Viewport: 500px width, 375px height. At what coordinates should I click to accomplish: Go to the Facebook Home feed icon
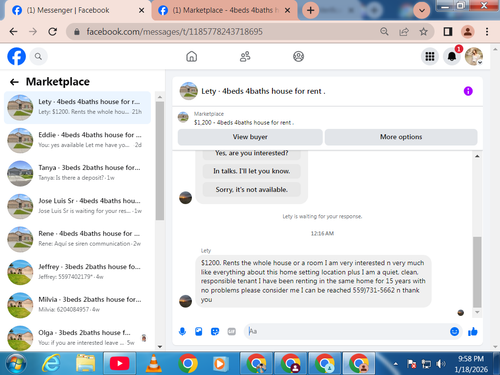191,57
